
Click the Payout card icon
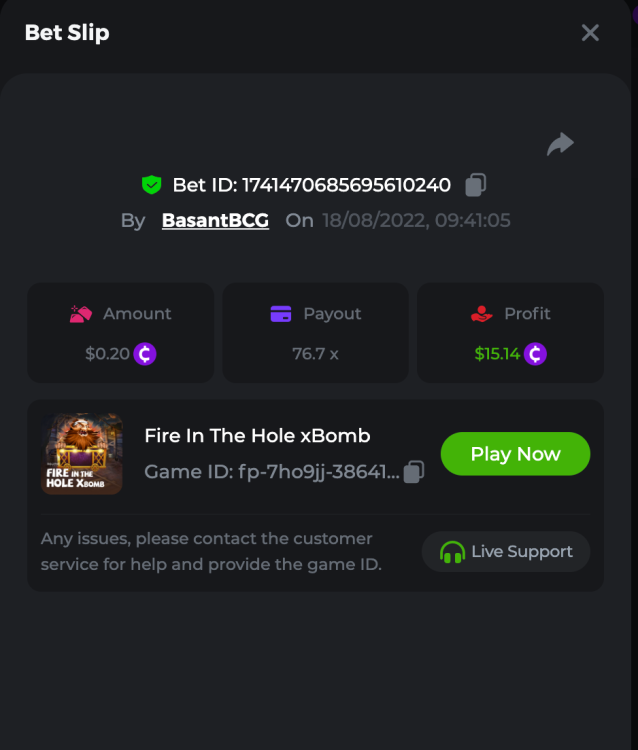pyautogui.click(x=281, y=314)
